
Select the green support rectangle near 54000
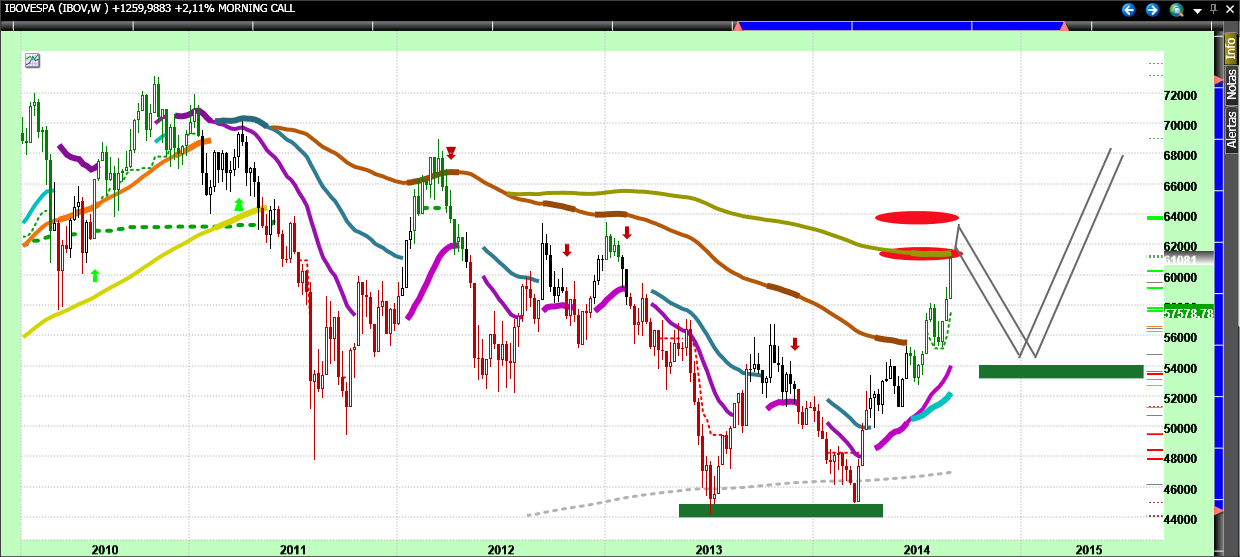[x=1060, y=372]
